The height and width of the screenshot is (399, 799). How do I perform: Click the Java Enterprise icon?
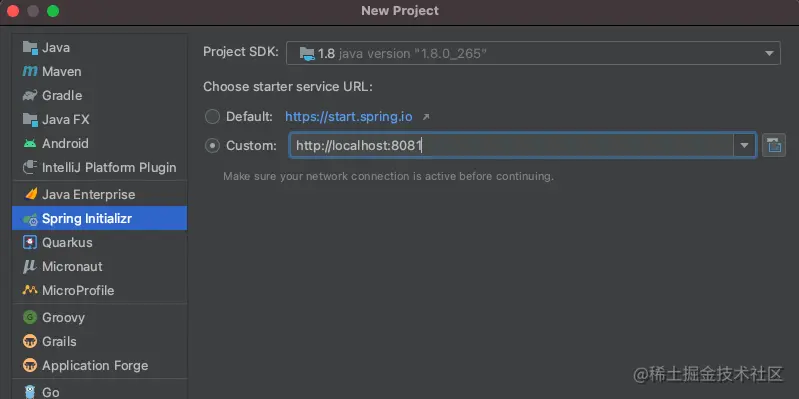click(x=31, y=194)
